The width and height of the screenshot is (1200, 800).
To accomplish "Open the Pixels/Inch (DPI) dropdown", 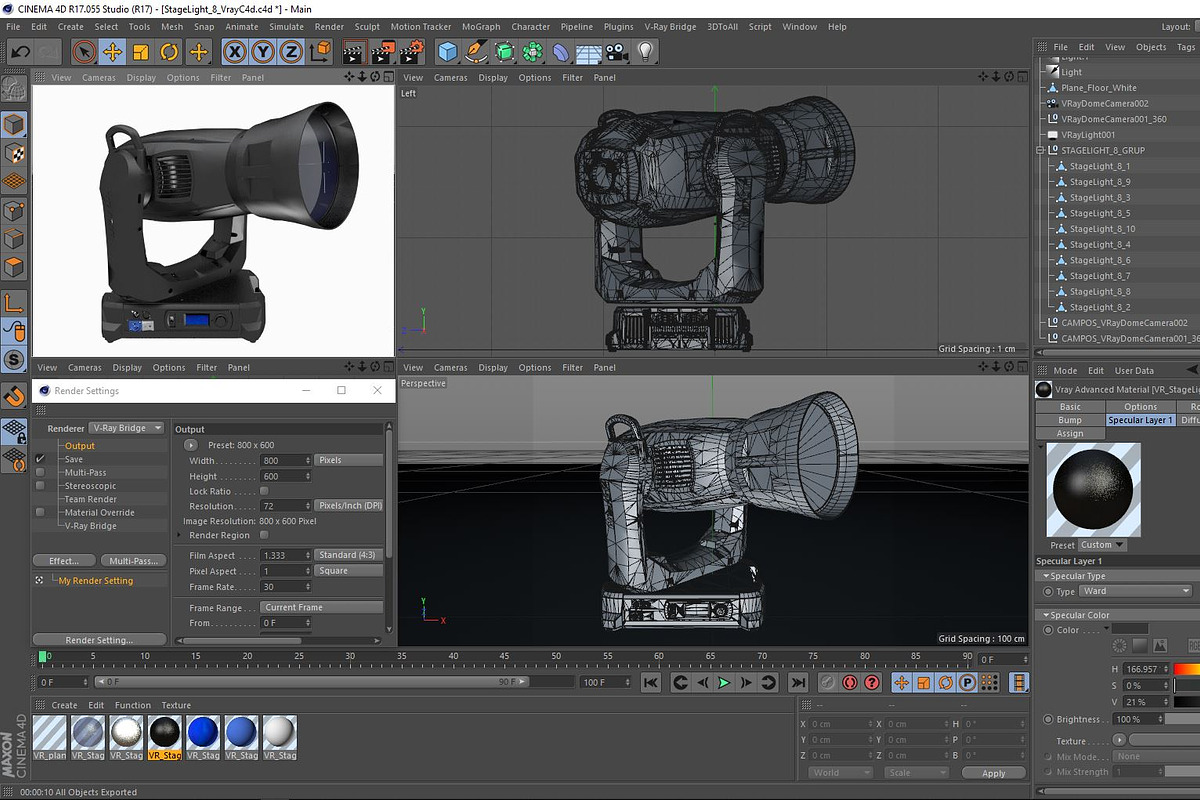I will tap(349, 506).
